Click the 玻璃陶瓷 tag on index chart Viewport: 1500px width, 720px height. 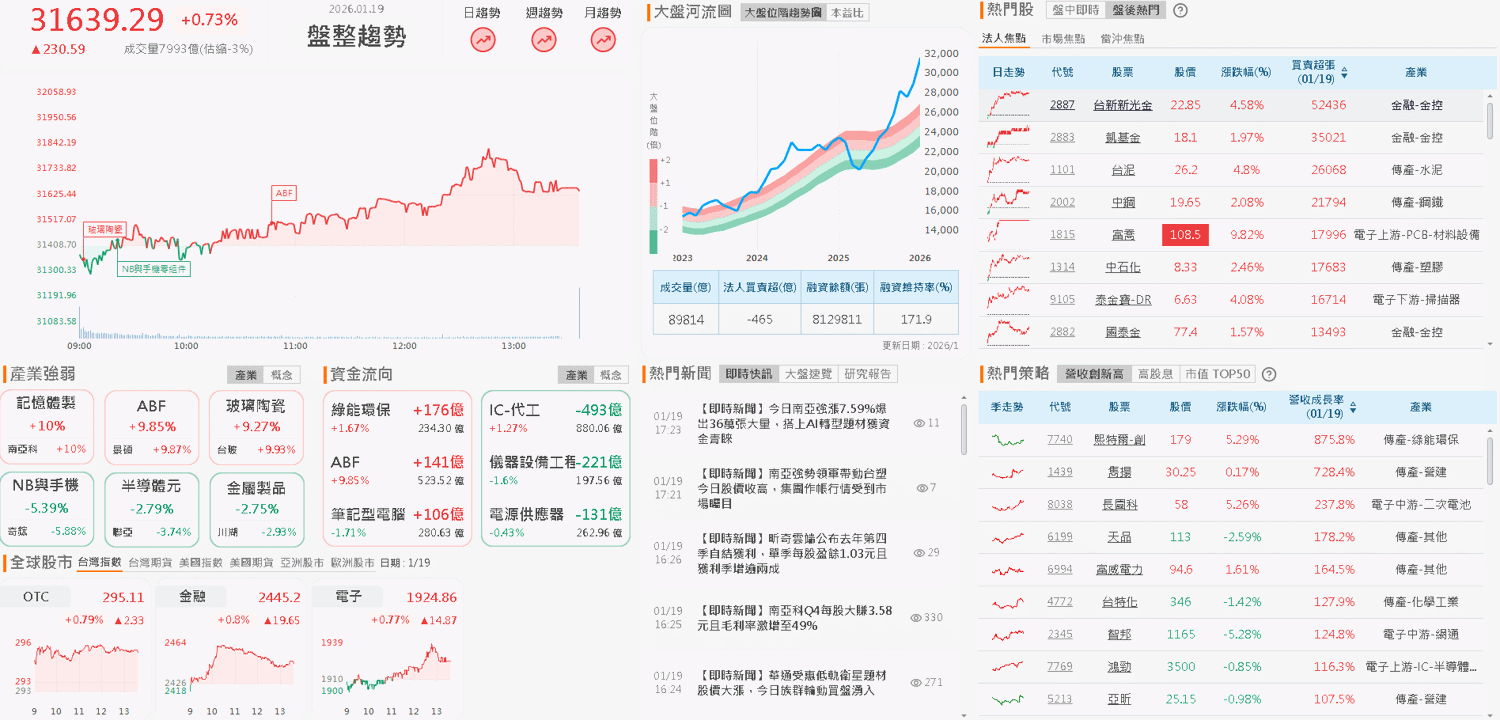(104, 229)
